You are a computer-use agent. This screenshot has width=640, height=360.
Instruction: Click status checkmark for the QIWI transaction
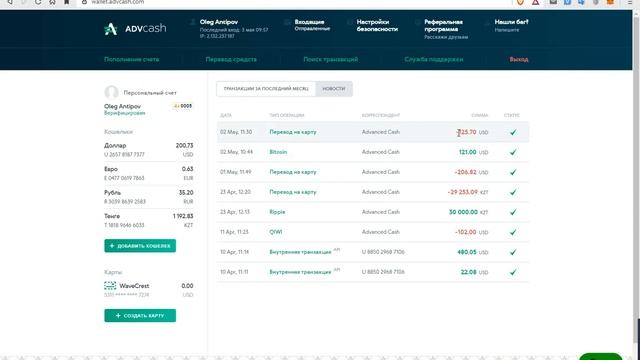513,232
